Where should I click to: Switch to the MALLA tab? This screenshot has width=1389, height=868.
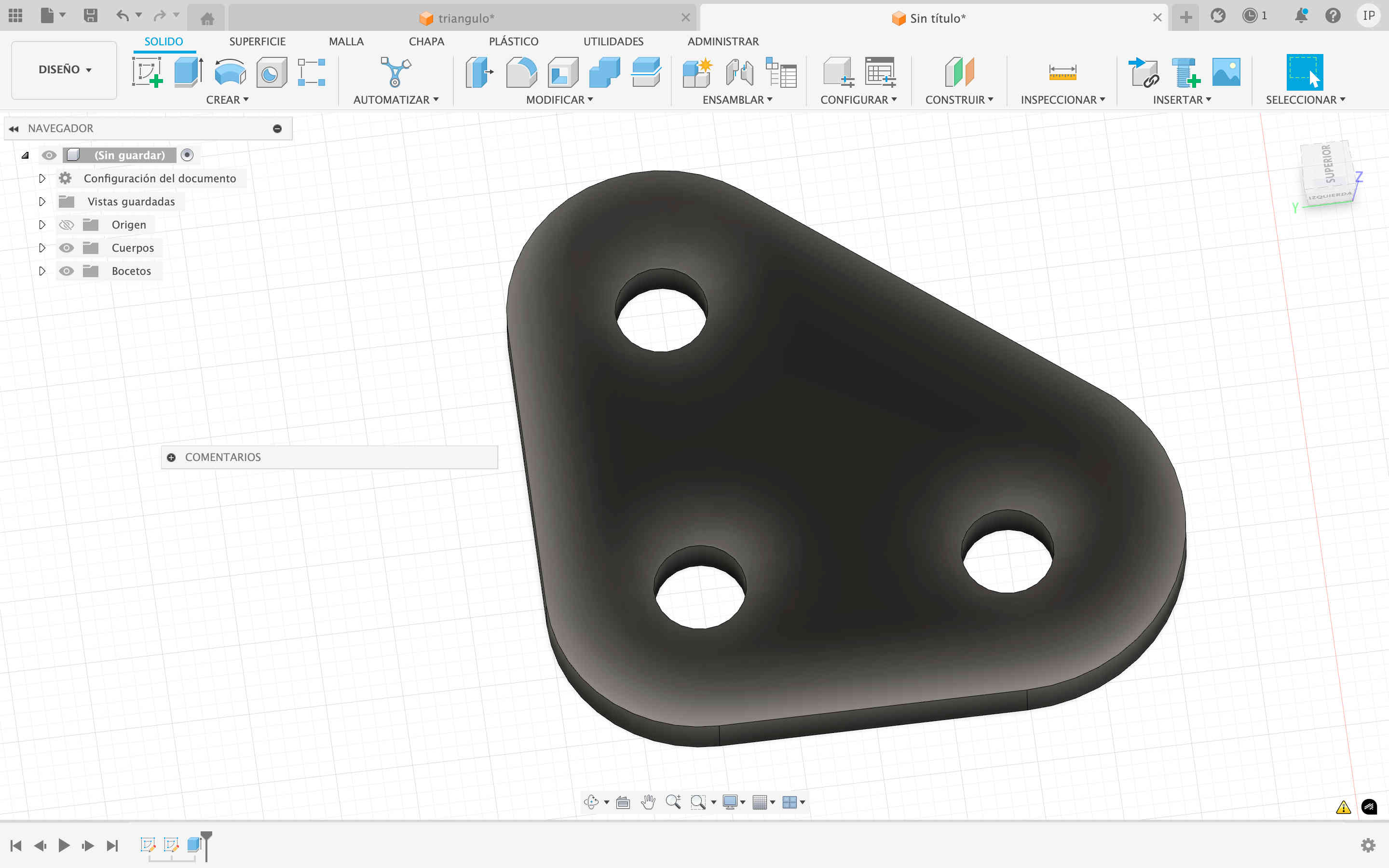tap(346, 41)
